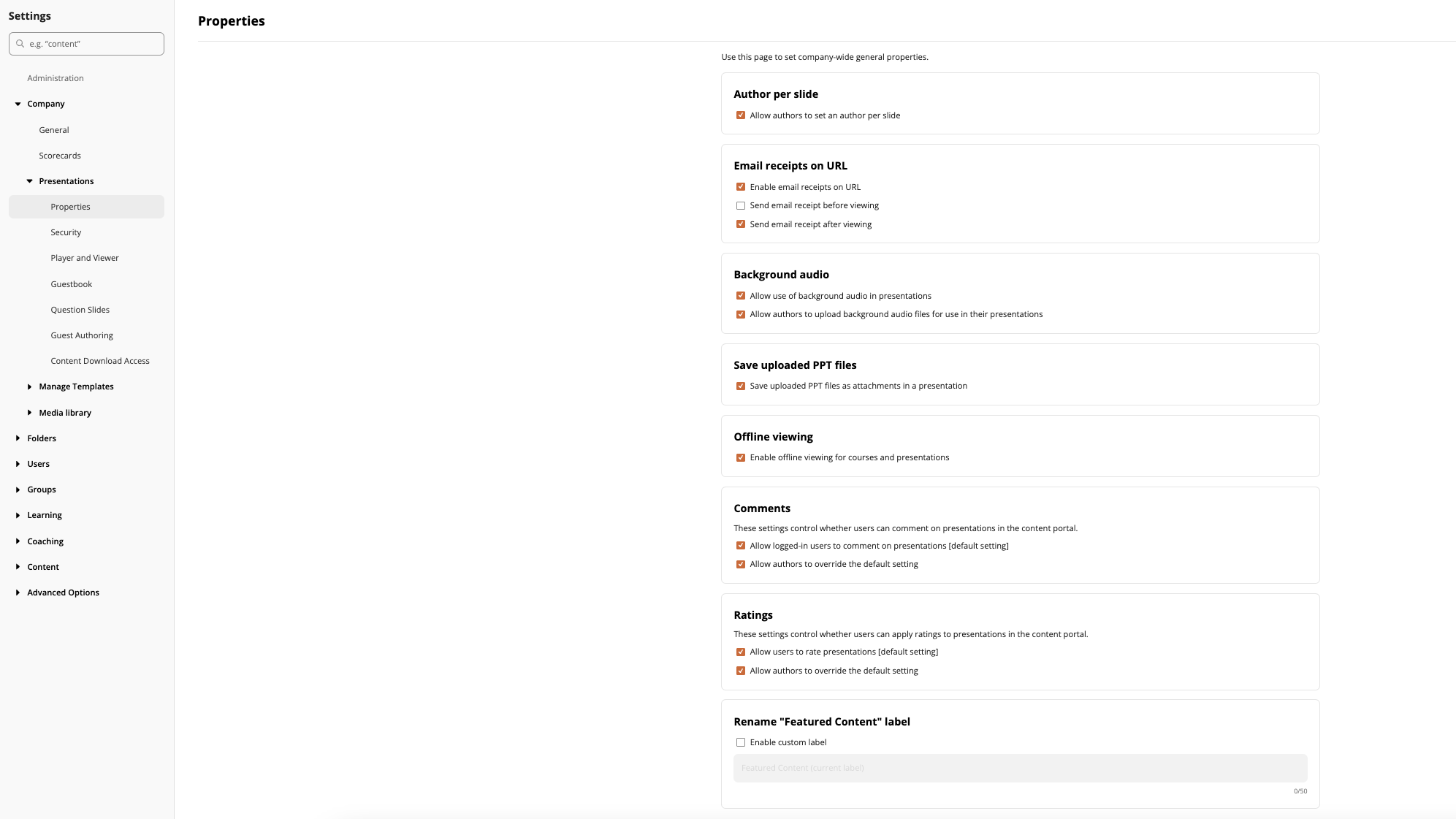Disable background audio in presentations
The image size is (1456, 819).
click(x=740, y=296)
